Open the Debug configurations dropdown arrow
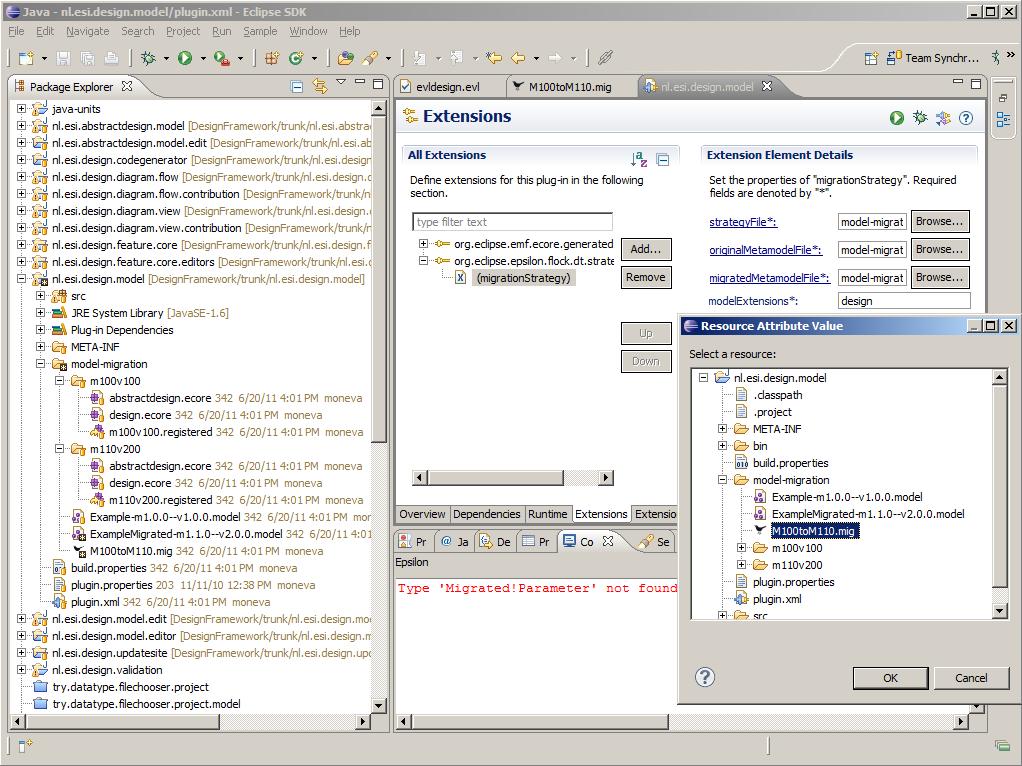The width and height of the screenshot is (1022, 766). [x=166, y=59]
